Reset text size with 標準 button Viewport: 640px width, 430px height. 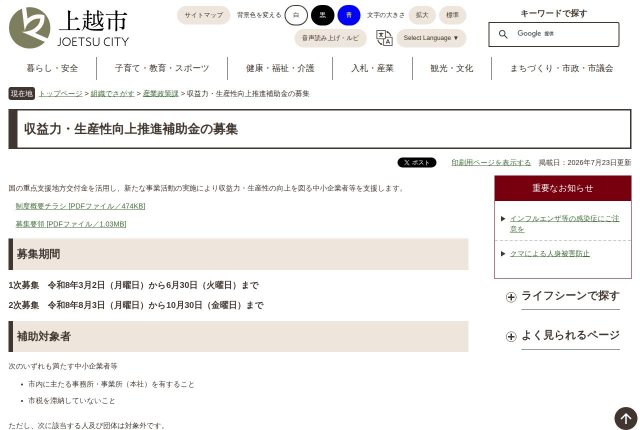[452, 15]
